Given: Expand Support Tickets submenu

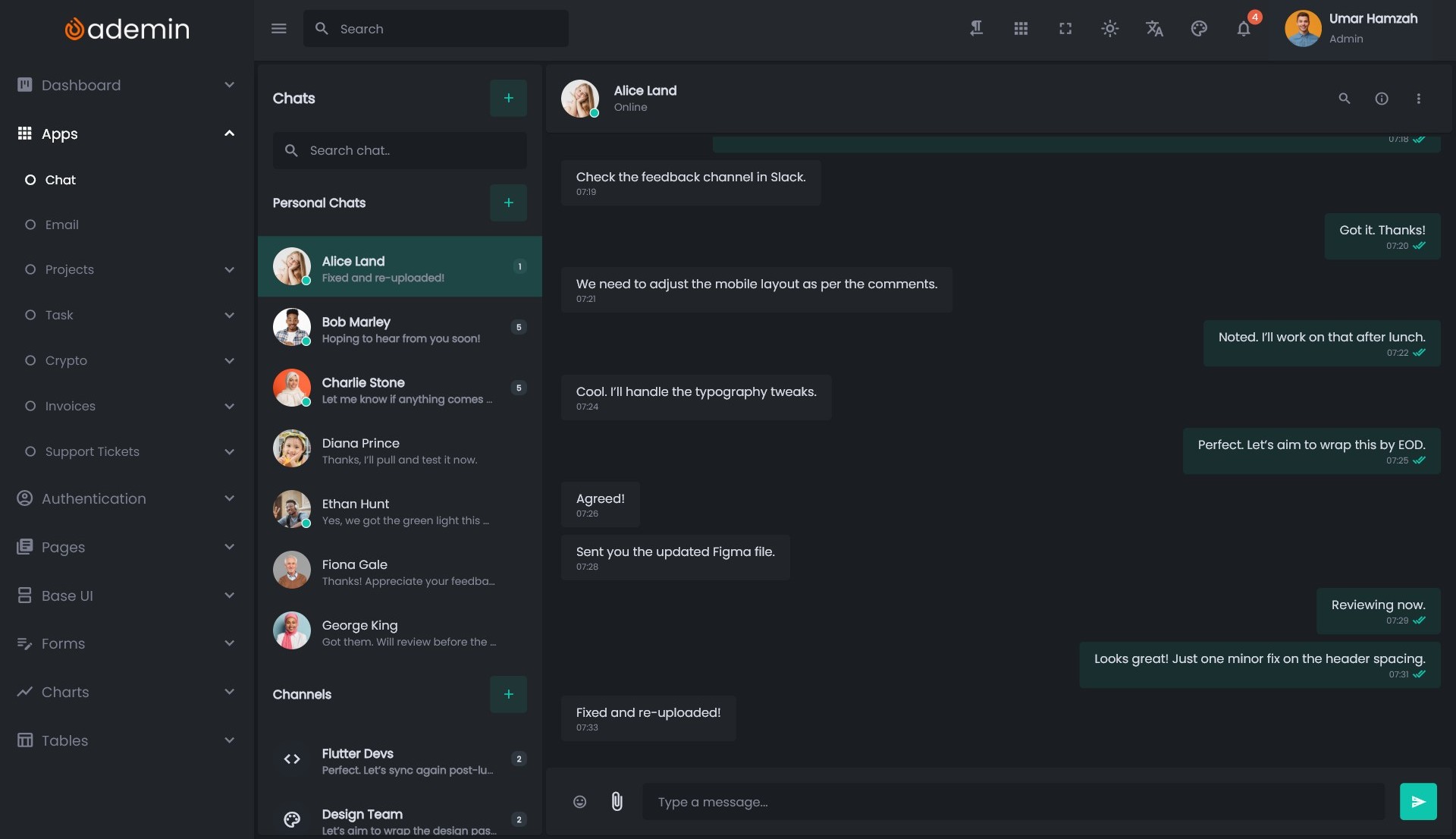Looking at the screenshot, I should [x=229, y=451].
